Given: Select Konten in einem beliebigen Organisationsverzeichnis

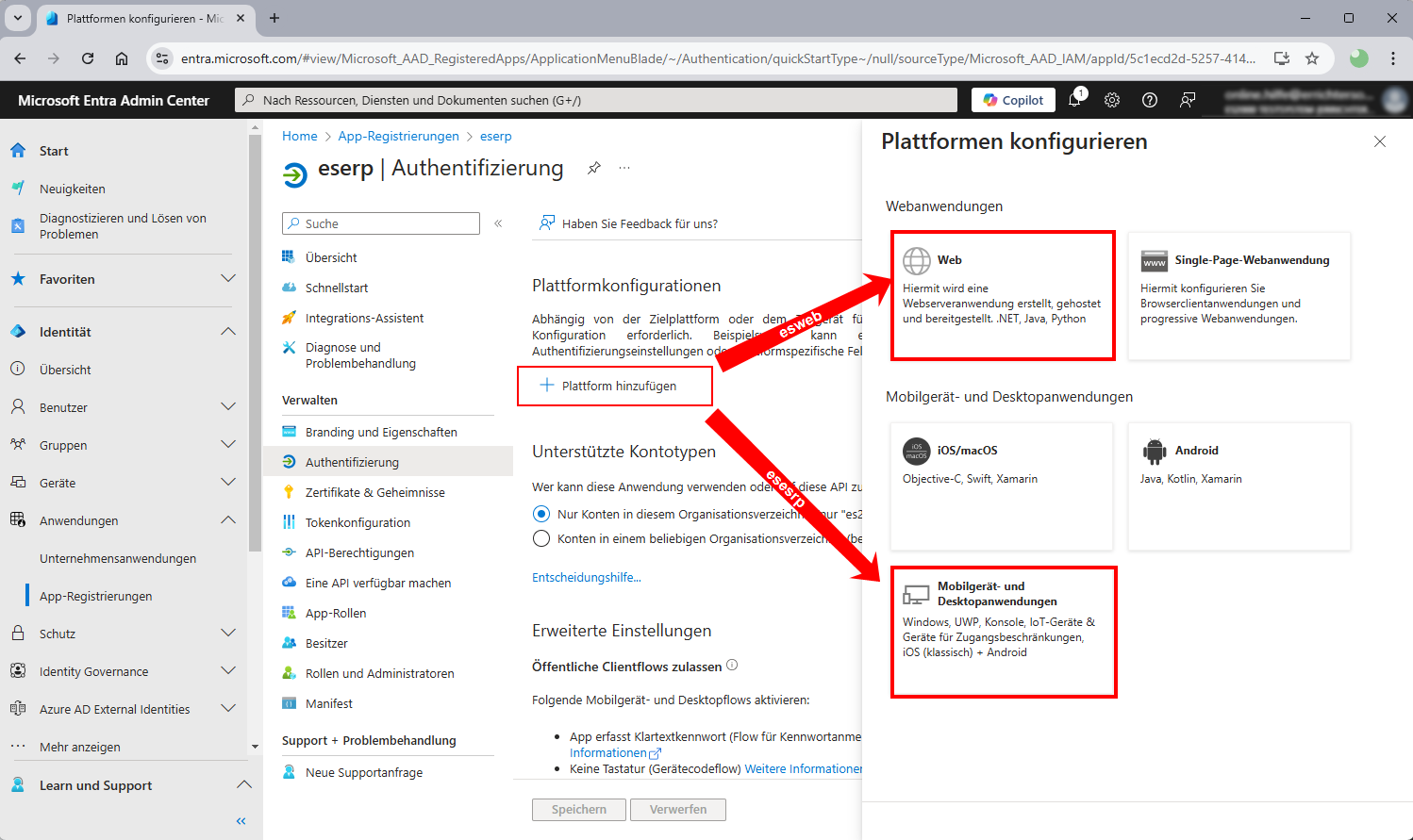Looking at the screenshot, I should [x=541, y=538].
